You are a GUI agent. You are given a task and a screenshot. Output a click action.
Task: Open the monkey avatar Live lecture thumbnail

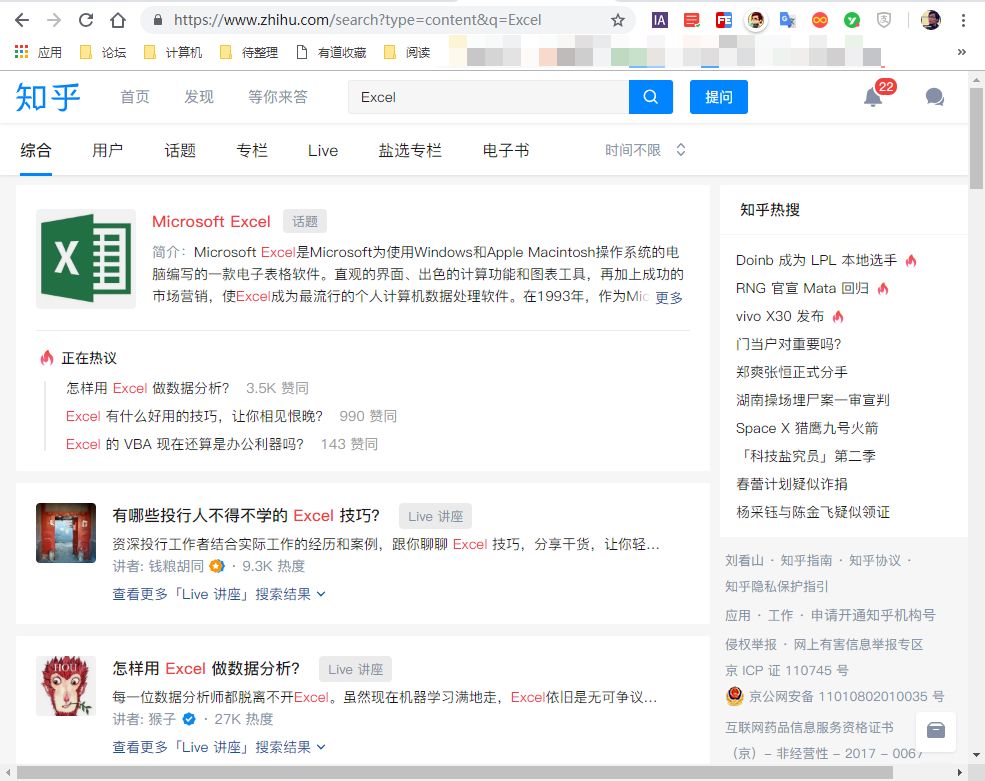coord(66,686)
